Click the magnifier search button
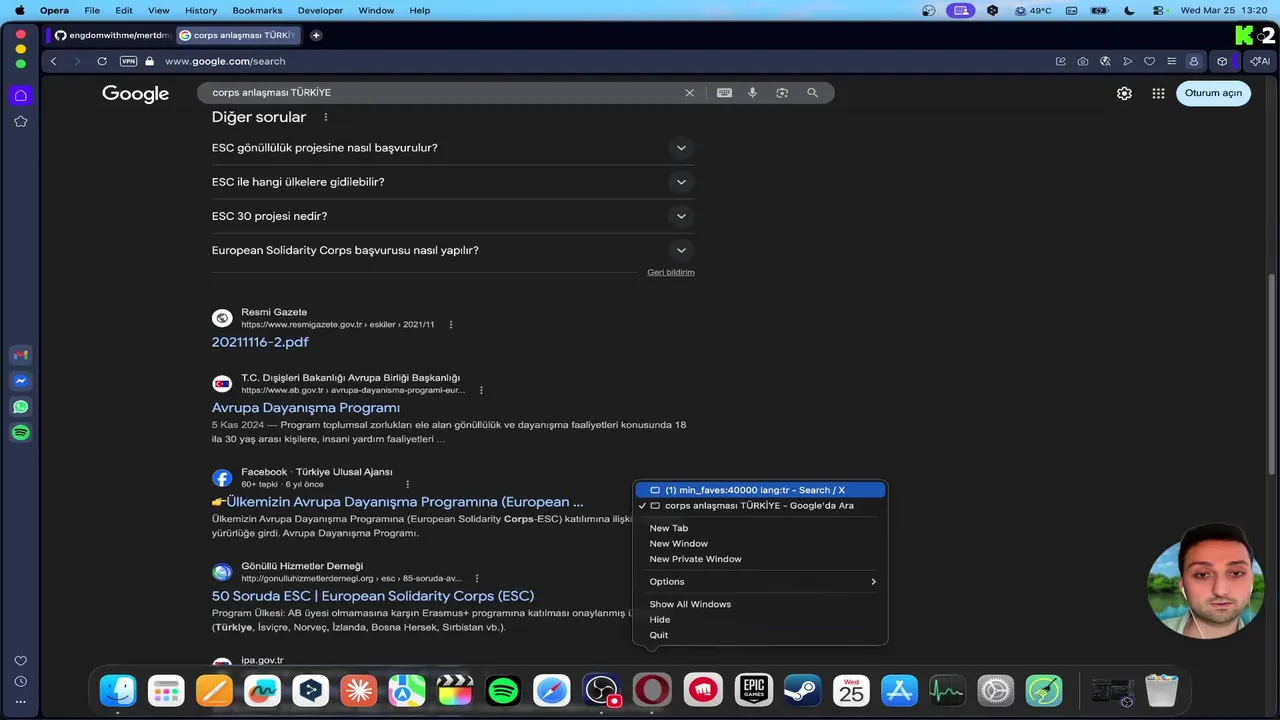Viewport: 1280px width, 720px height. [812, 92]
